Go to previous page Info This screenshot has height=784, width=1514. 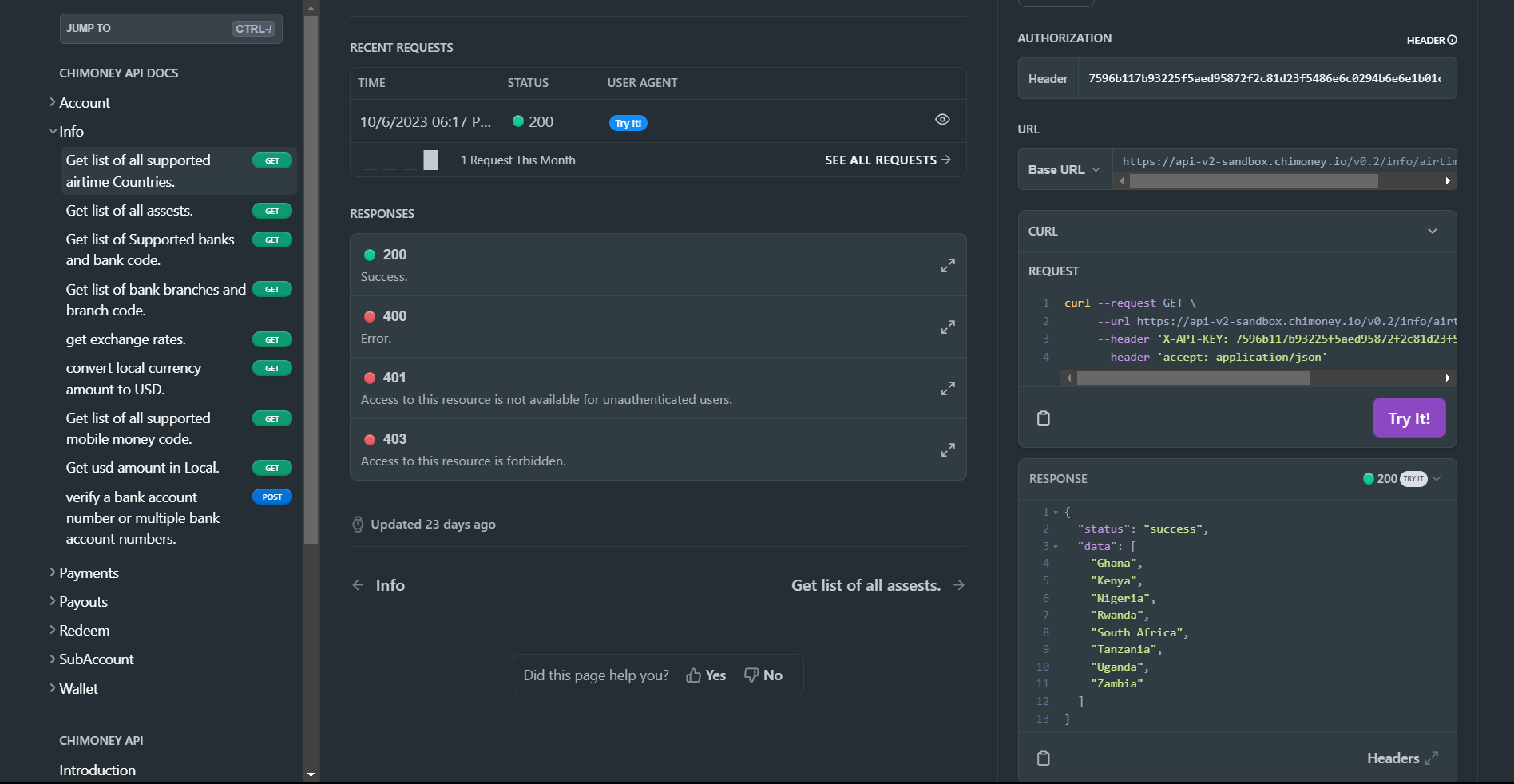pos(378,585)
